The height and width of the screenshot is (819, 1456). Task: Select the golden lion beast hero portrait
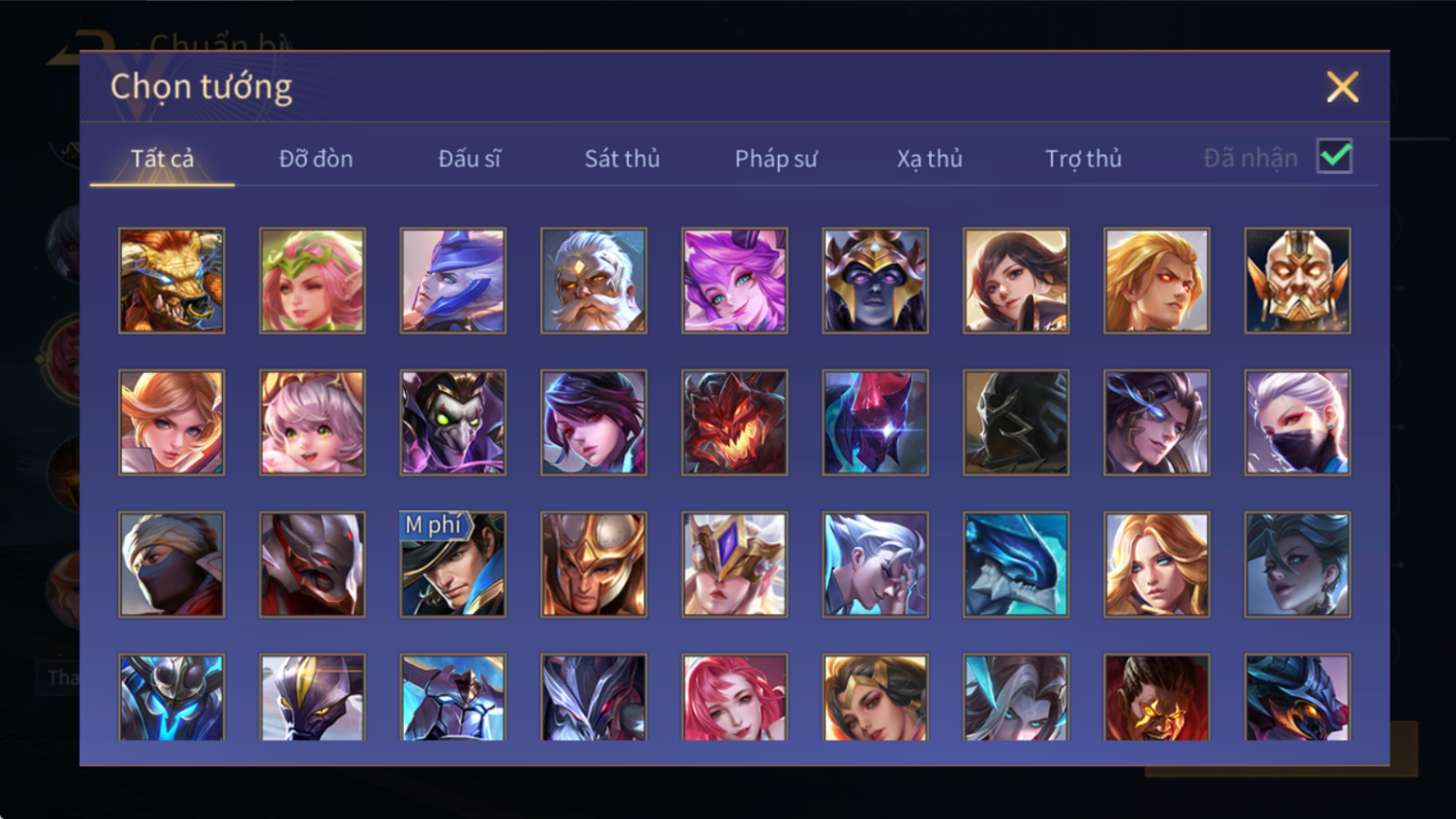pyautogui.click(x=171, y=281)
